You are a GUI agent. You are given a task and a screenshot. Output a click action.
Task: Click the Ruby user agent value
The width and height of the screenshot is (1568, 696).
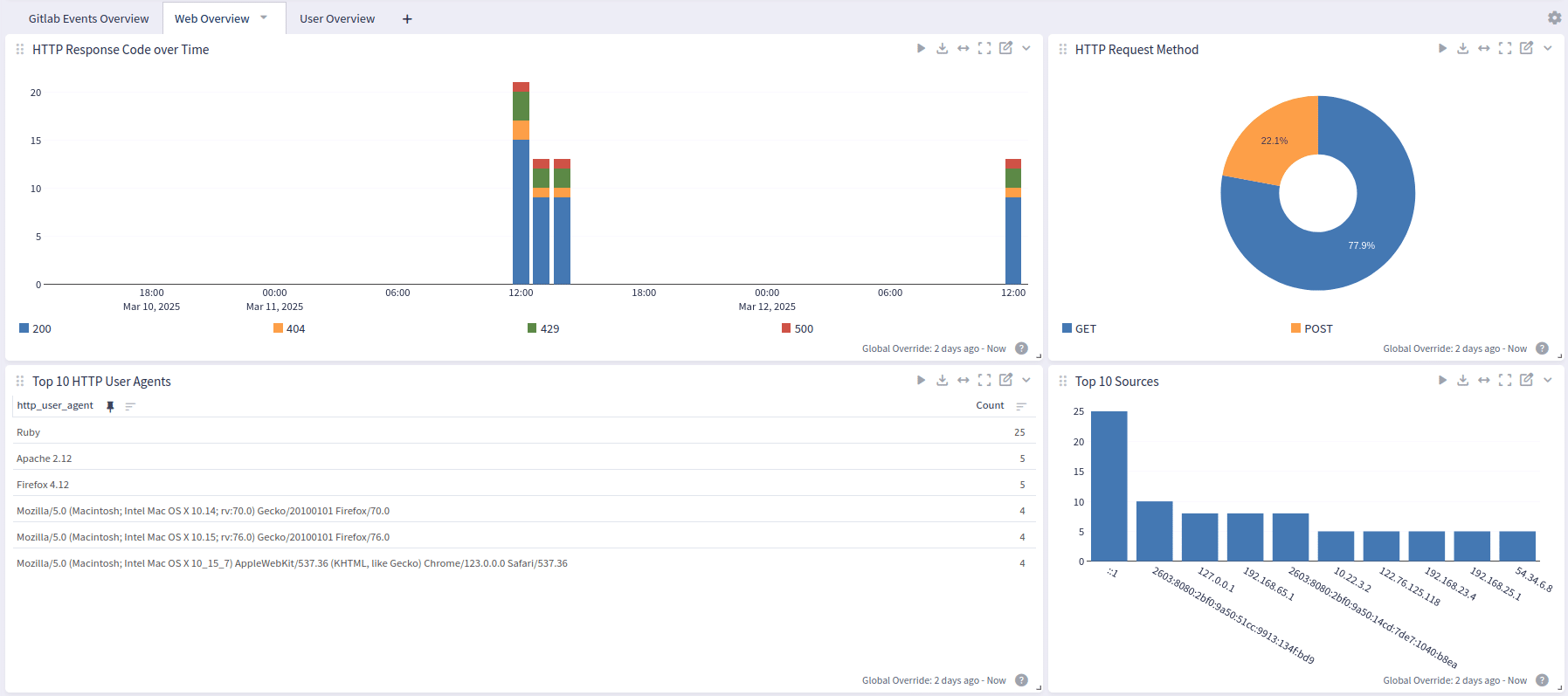[x=29, y=433]
